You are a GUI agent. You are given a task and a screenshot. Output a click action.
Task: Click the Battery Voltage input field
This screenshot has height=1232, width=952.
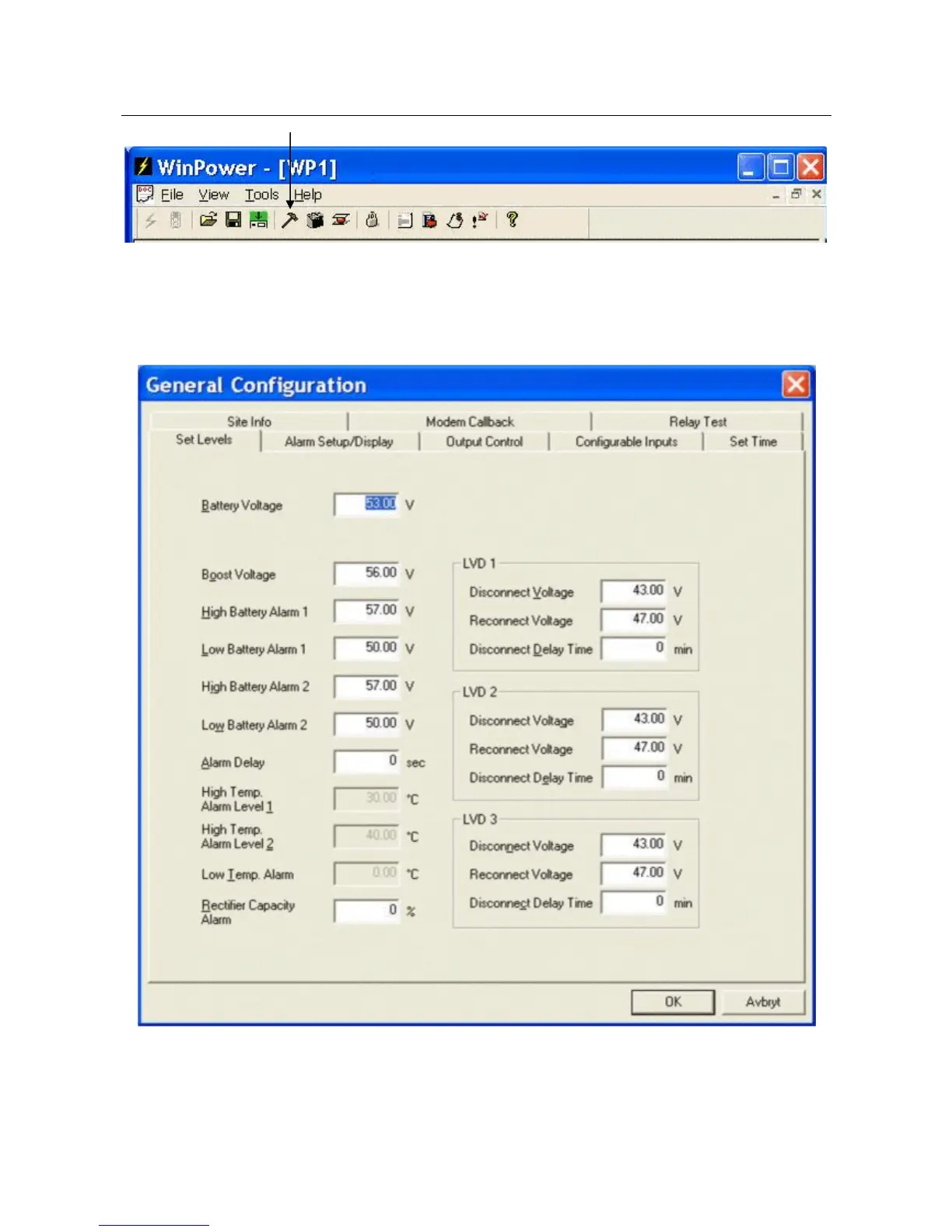click(x=366, y=504)
